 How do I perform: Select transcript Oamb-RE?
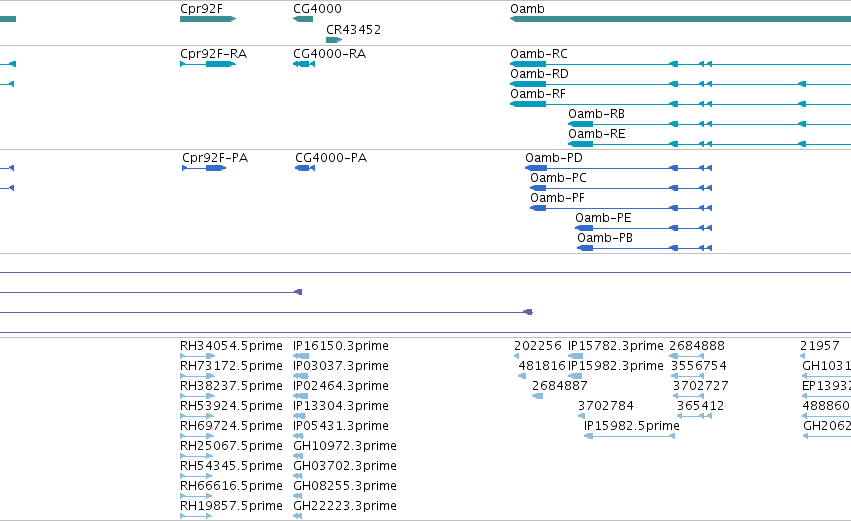tap(709, 144)
